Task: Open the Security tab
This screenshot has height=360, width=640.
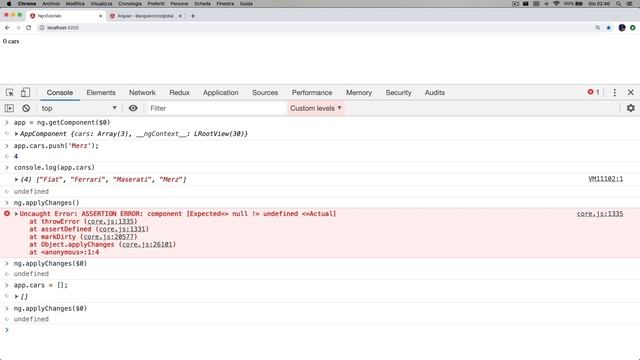Action: 398,93
